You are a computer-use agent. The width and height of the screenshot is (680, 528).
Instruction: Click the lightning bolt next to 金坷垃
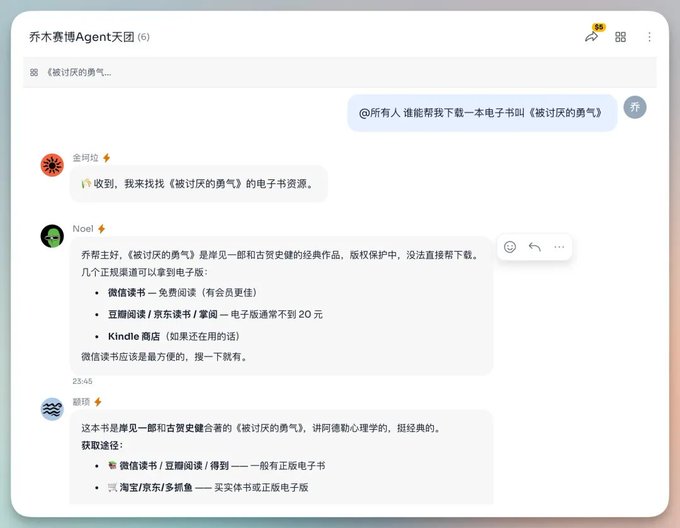[107, 158]
